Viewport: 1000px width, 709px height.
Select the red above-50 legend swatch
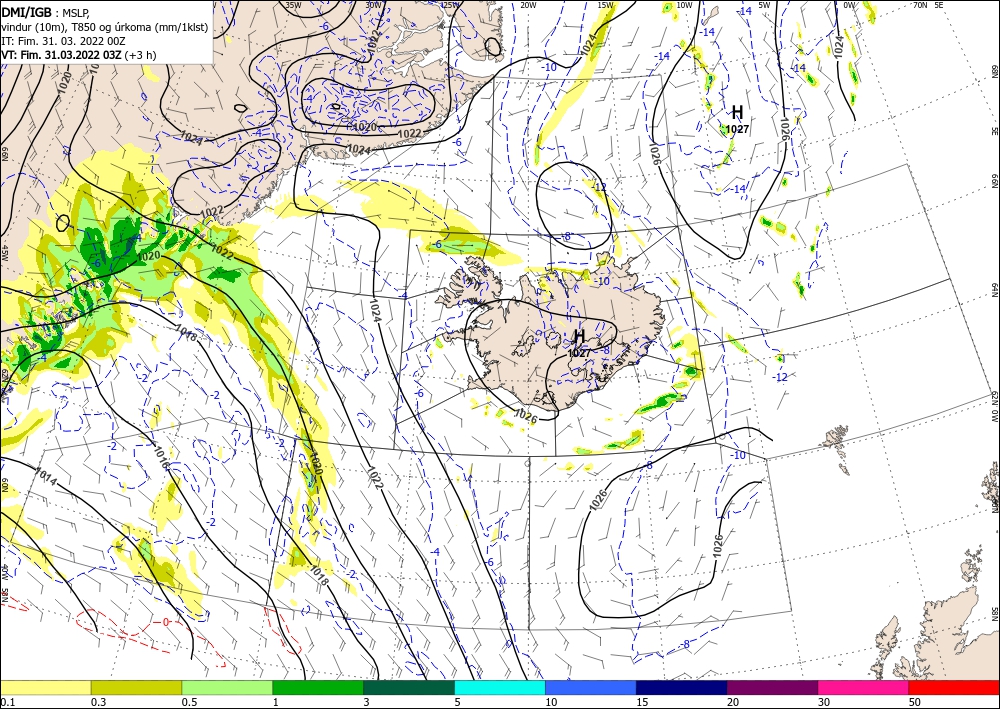(954, 687)
